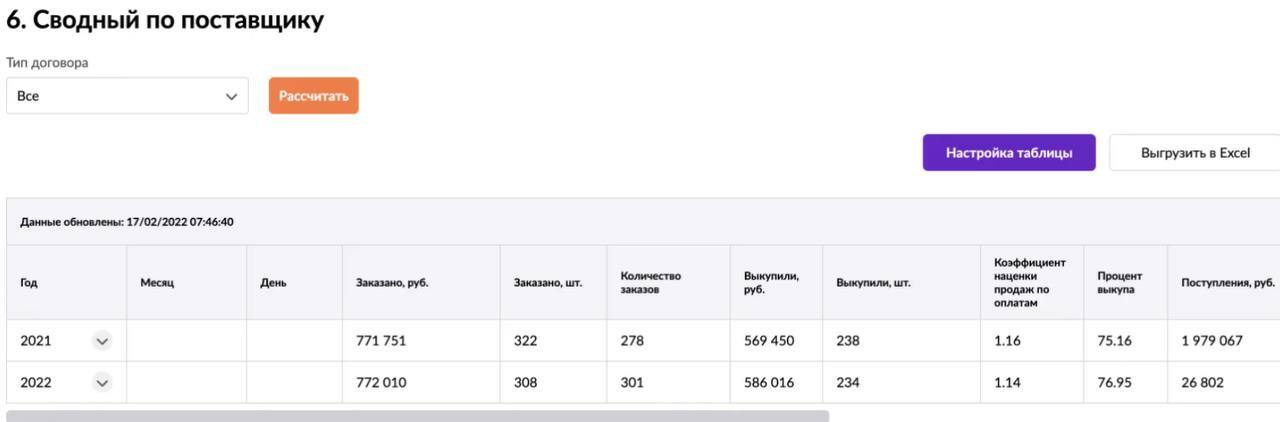Image resolution: width=1280 pixels, height=422 pixels.
Task: Click the День column header
Action: tap(273, 283)
